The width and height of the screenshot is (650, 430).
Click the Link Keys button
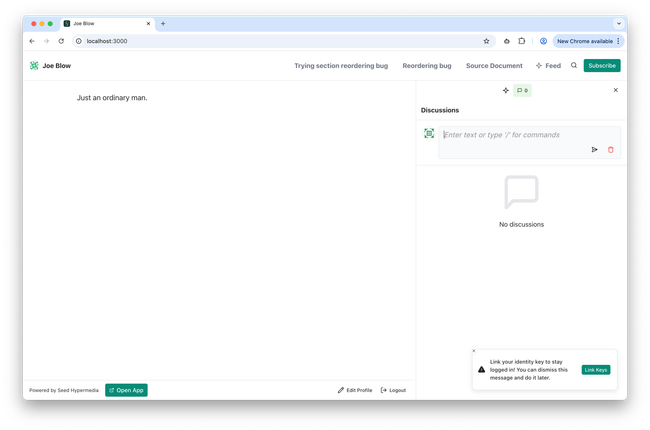(596, 370)
